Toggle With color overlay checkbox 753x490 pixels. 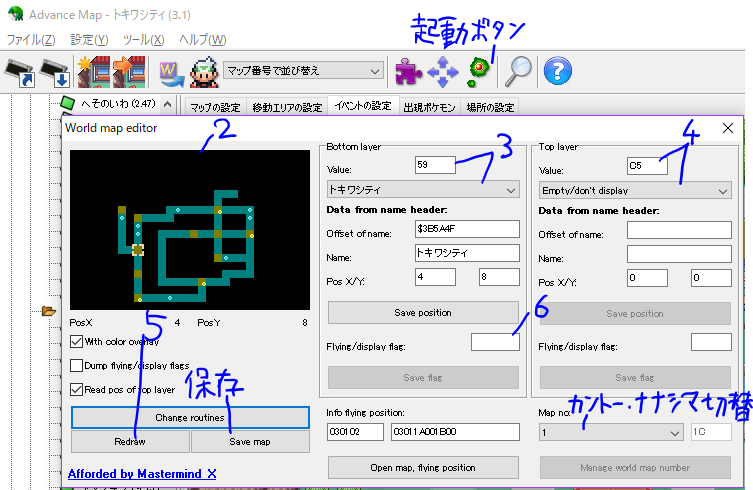76,342
